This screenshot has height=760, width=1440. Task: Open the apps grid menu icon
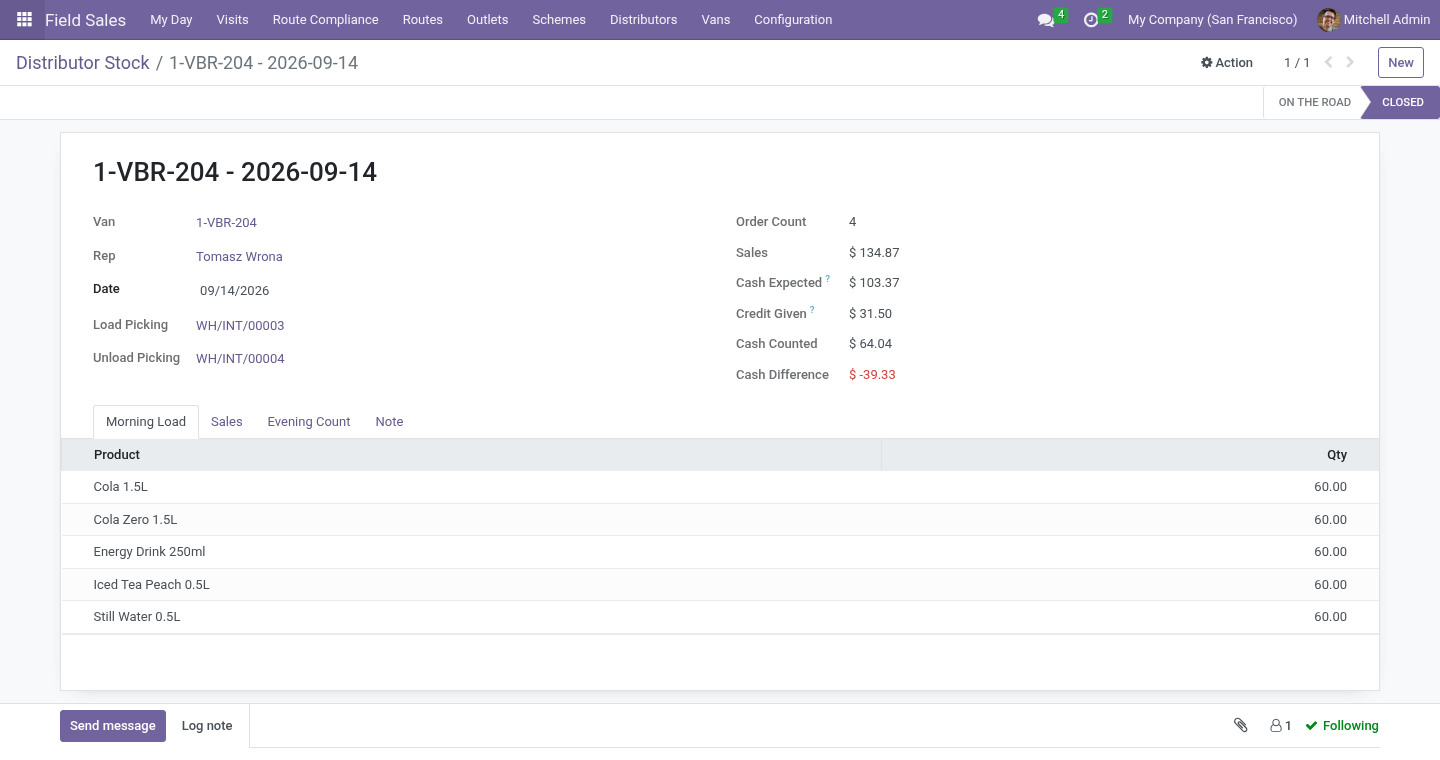tap(24, 20)
